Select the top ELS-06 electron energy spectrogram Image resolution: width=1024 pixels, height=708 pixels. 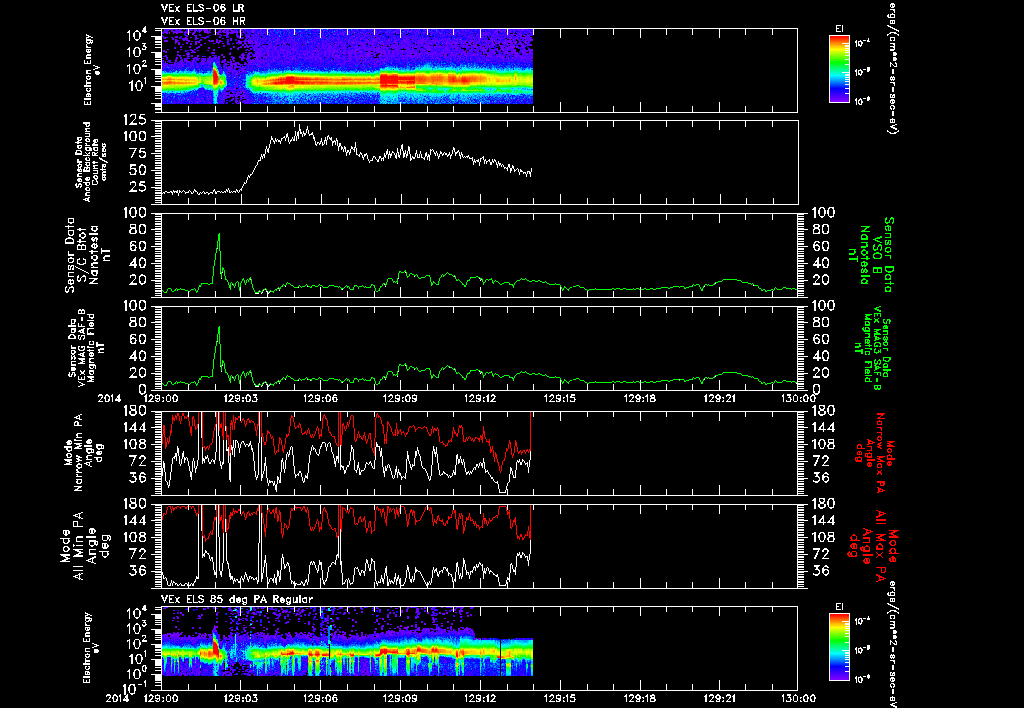point(347,67)
